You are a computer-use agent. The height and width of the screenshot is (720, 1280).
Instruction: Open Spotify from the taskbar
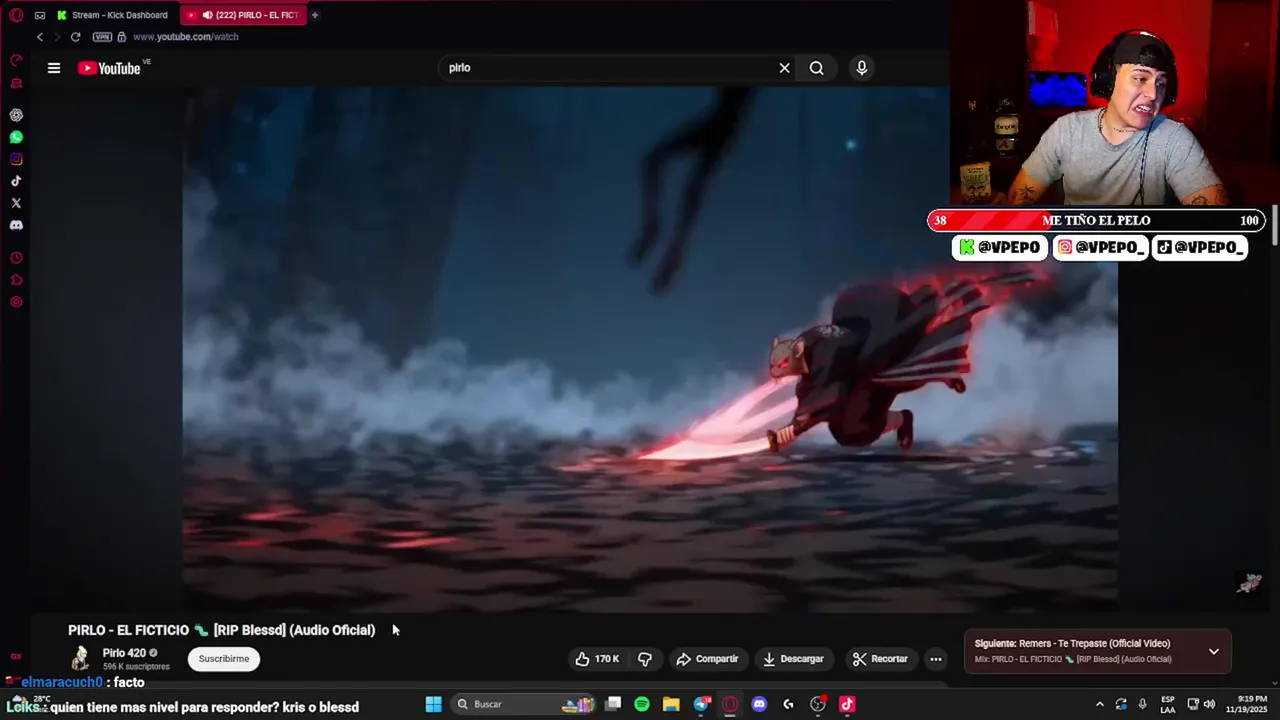coord(642,704)
